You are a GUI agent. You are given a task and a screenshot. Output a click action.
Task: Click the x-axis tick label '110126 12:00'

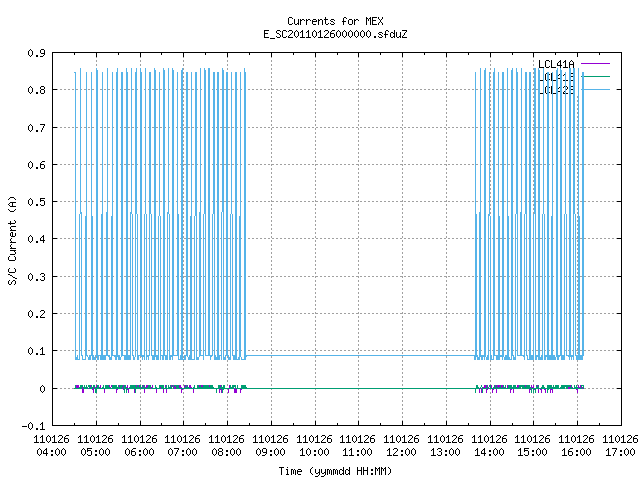coord(401,446)
